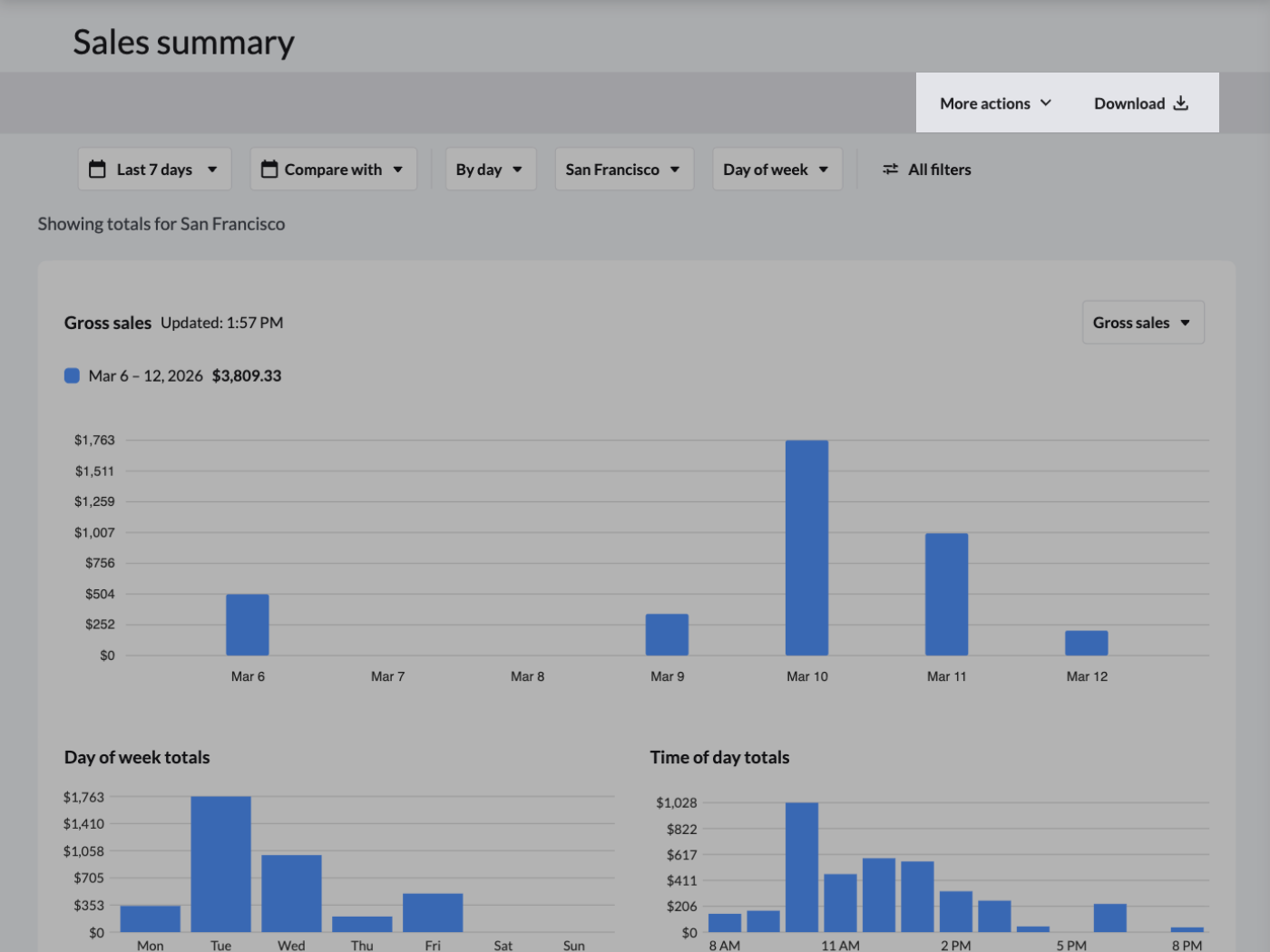Click the download arrow icon

[1180, 103]
